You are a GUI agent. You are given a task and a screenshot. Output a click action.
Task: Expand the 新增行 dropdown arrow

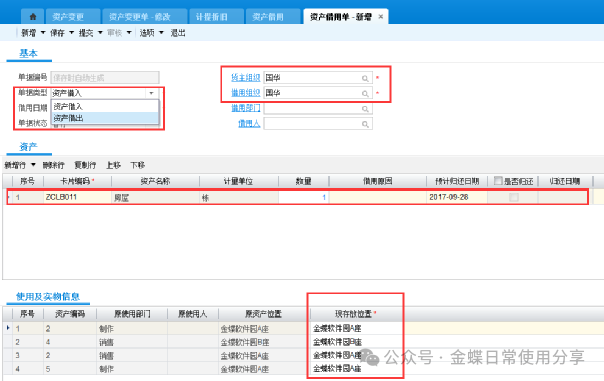pyautogui.click(x=33, y=165)
